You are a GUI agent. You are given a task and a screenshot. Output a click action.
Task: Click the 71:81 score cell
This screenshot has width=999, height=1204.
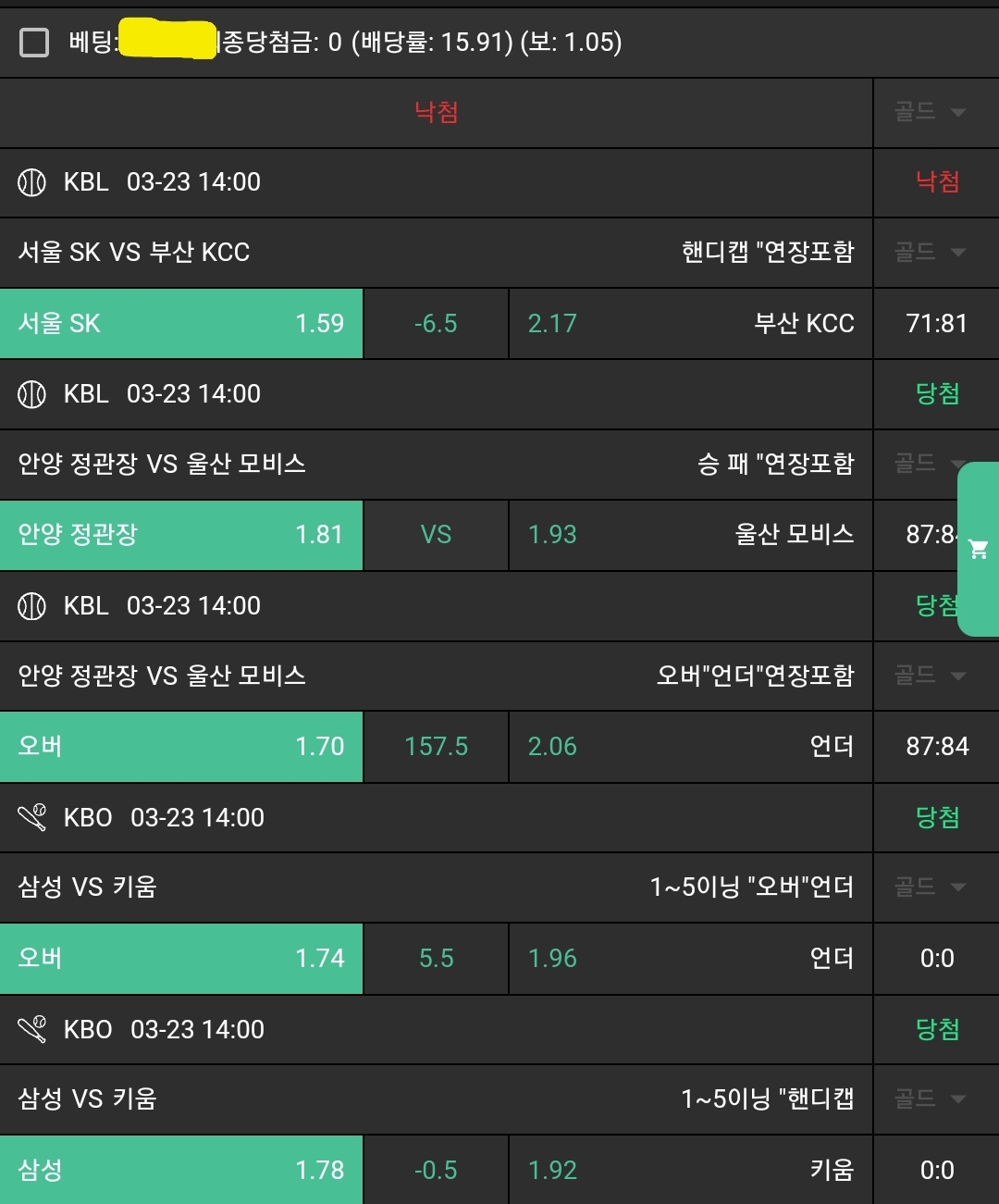[x=936, y=323]
